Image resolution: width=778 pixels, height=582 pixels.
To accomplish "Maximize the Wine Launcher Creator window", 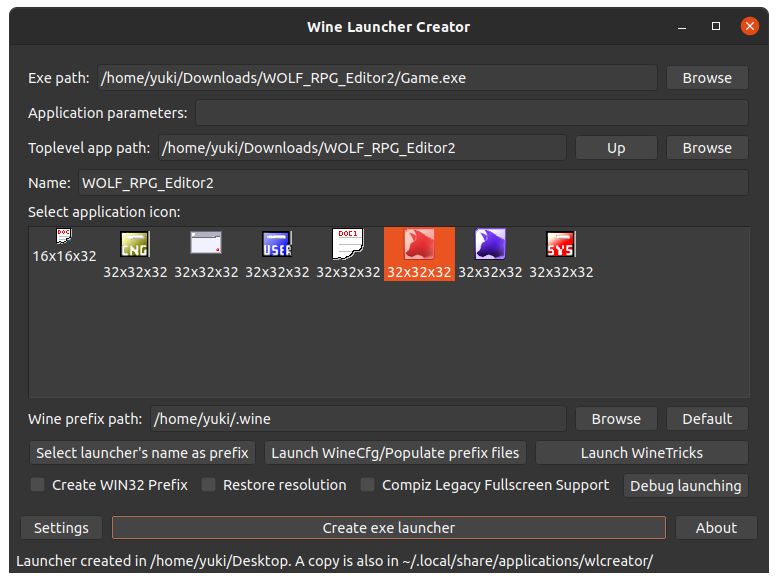I will (x=716, y=26).
